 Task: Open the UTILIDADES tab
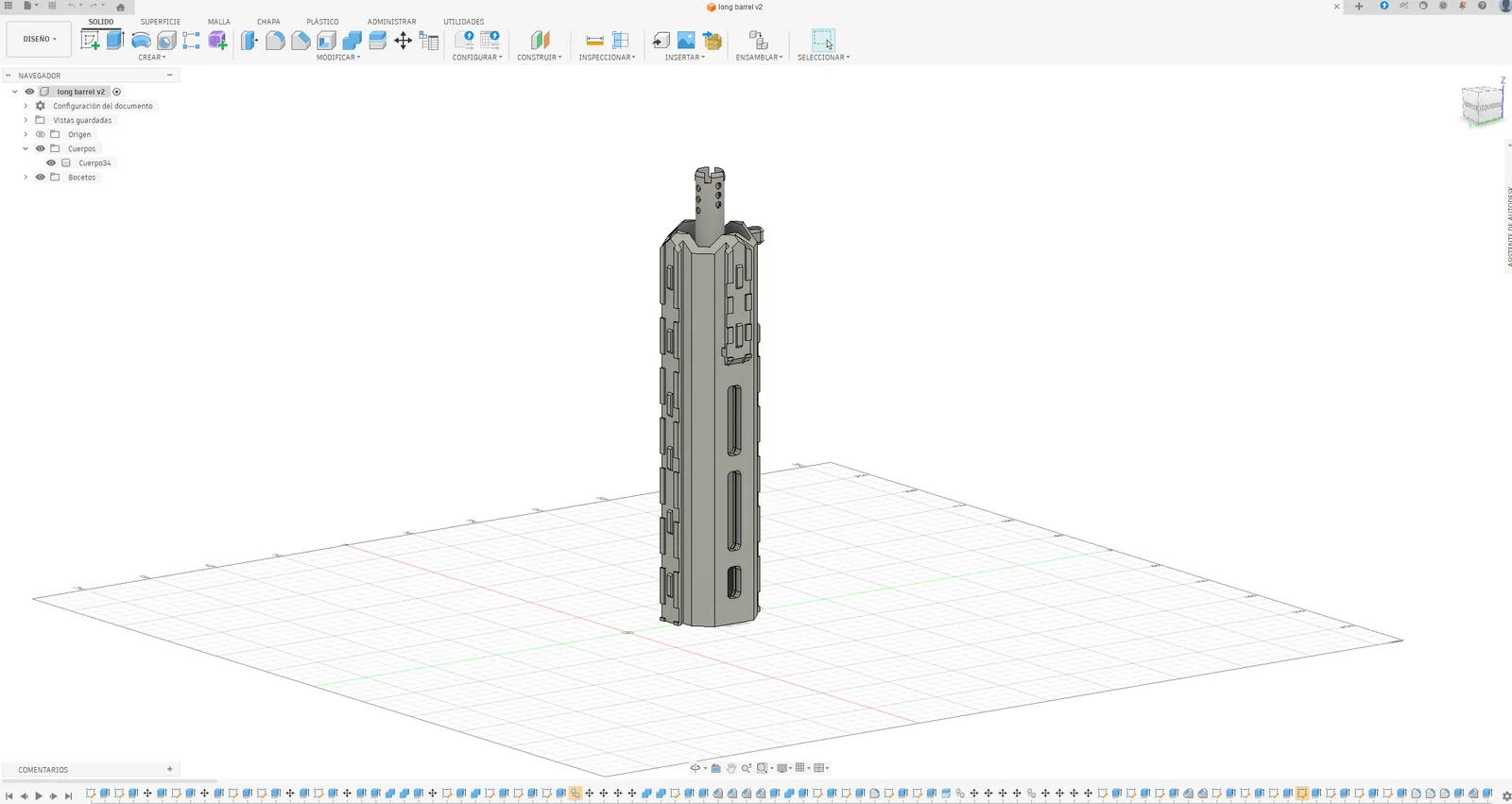tap(463, 22)
